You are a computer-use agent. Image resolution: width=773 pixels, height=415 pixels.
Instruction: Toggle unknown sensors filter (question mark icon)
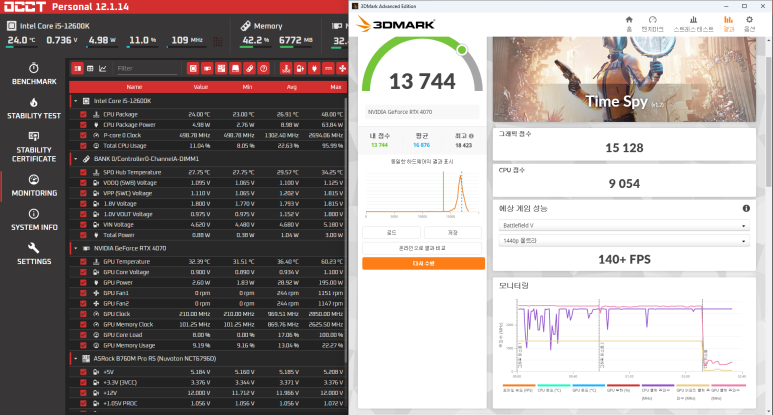click(x=264, y=69)
